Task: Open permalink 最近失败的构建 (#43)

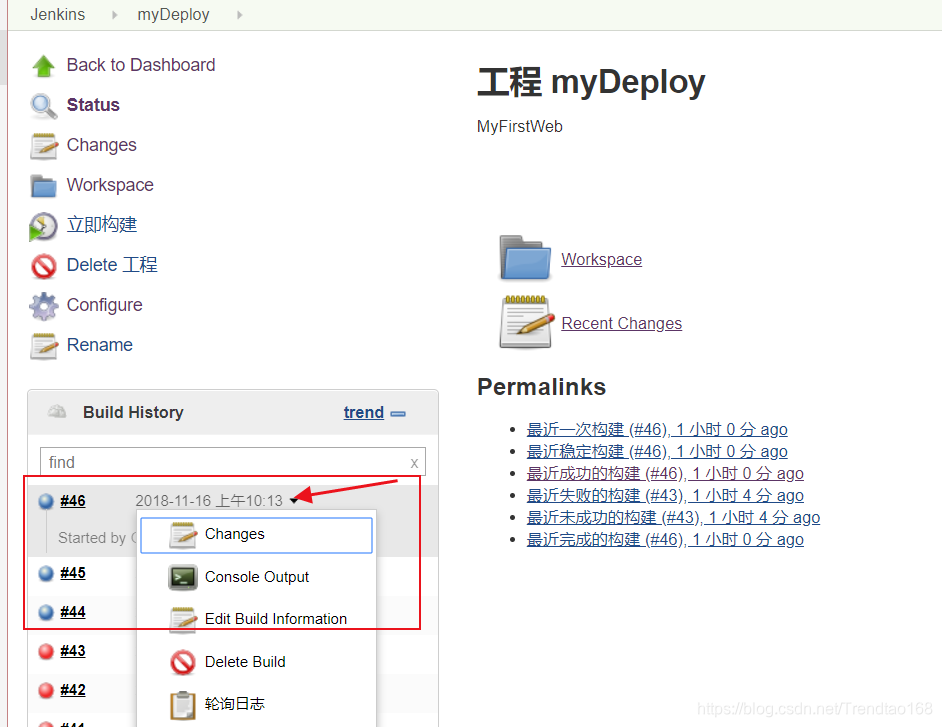Action: pyautogui.click(x=665, y=496)
